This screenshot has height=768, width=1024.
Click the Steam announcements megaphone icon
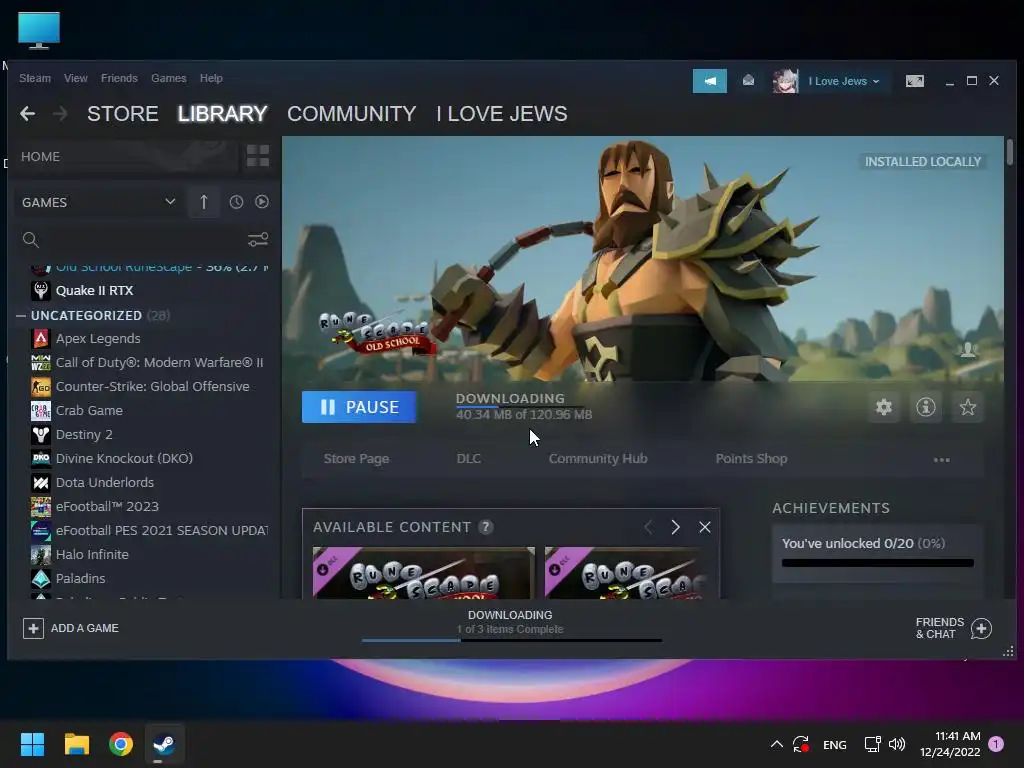709,81
